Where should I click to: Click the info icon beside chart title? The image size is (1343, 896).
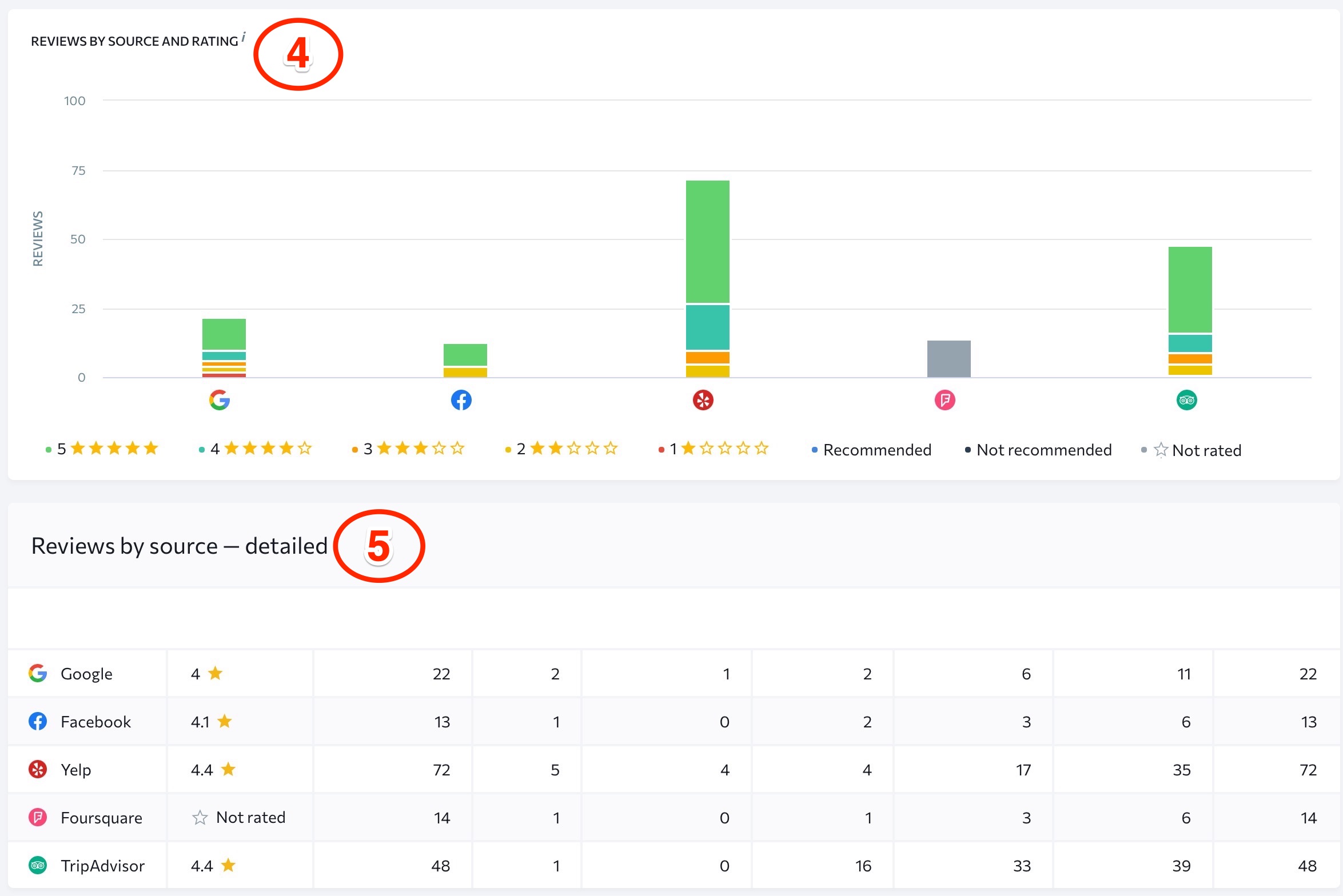244,37
